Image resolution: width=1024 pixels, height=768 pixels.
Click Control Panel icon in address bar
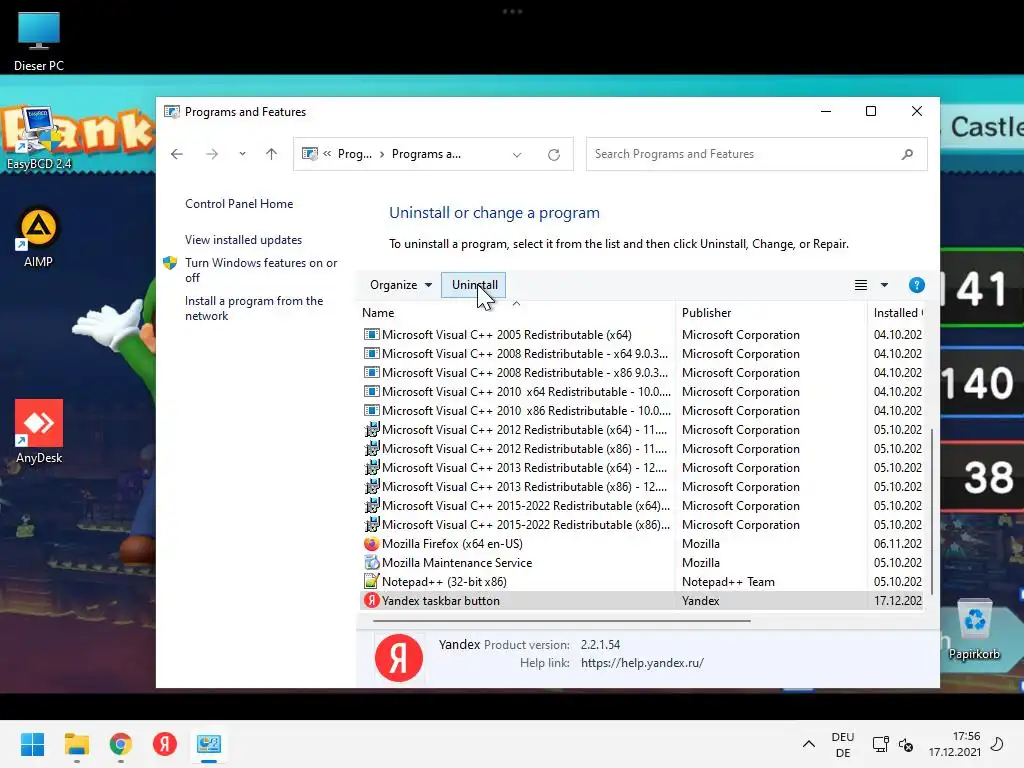[310, 154]
